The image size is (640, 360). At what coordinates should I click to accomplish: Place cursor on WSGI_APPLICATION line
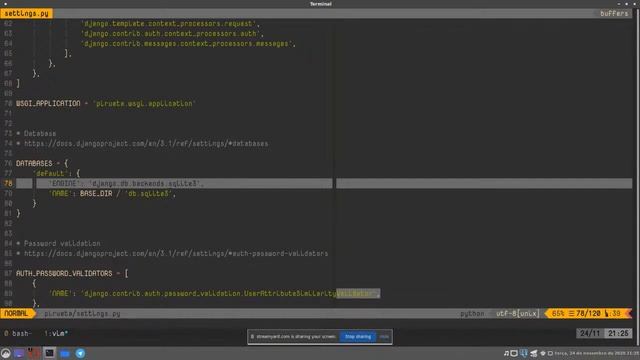point(106,104)
